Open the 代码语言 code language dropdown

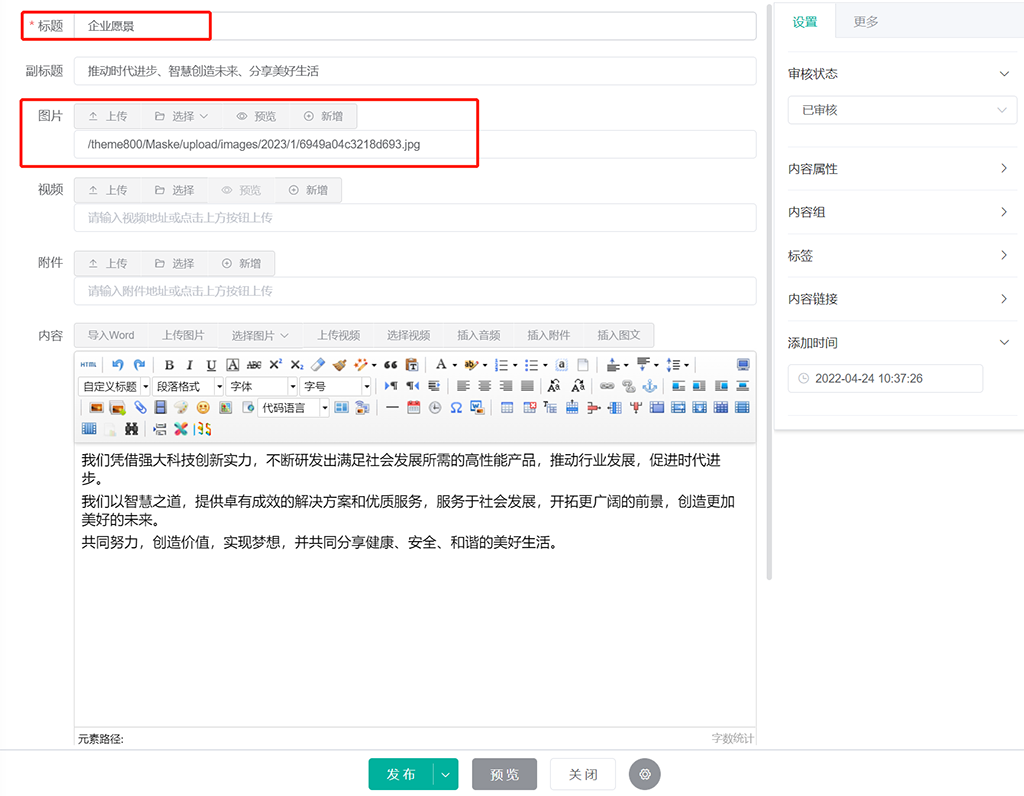click(x=294, y=408)
